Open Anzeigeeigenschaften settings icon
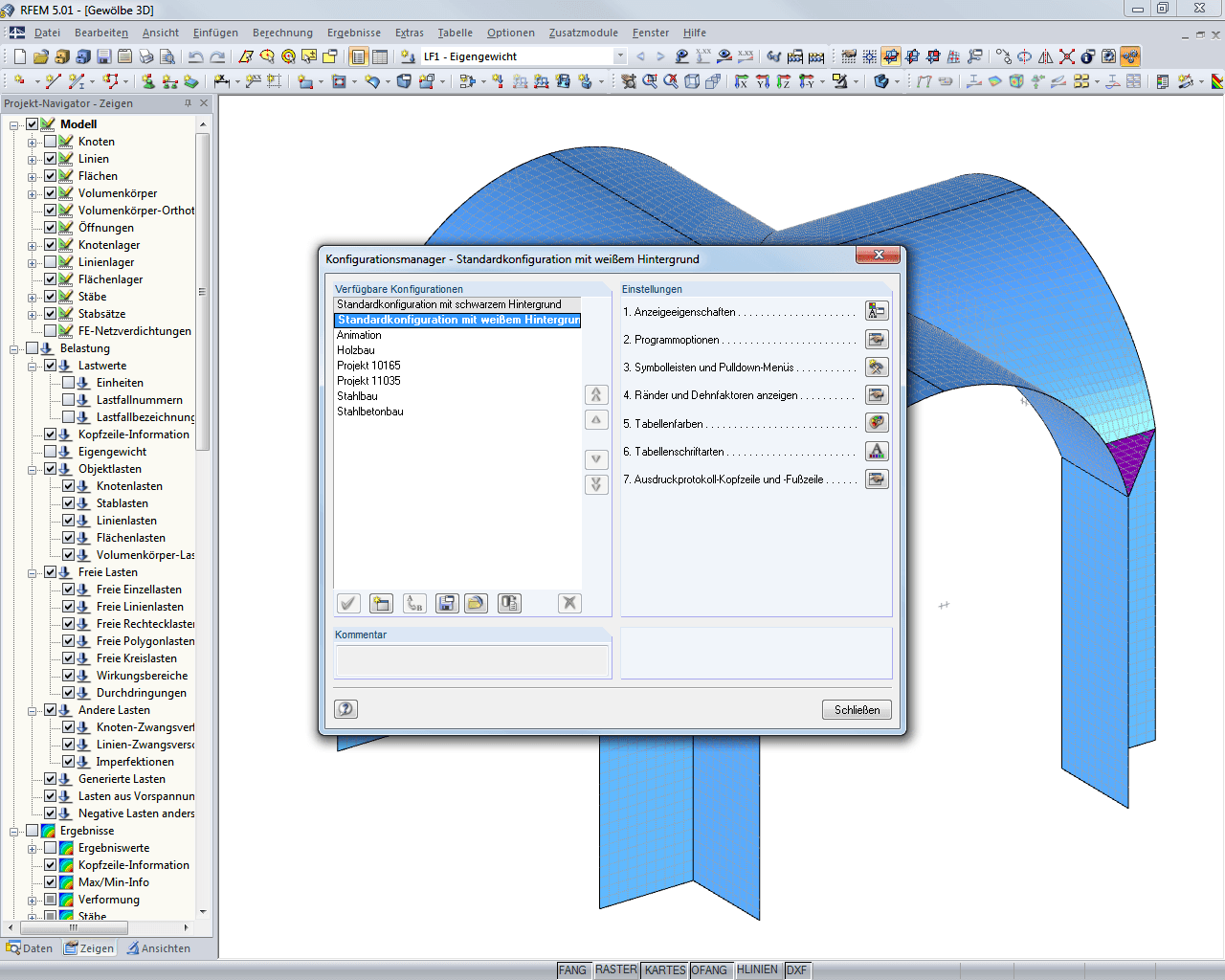 click(x=877, y=311)
